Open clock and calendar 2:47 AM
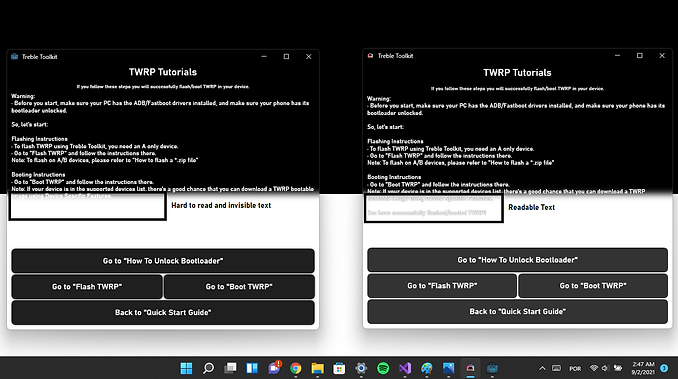Viewport: 678px width, 379px height. (643, 368)
